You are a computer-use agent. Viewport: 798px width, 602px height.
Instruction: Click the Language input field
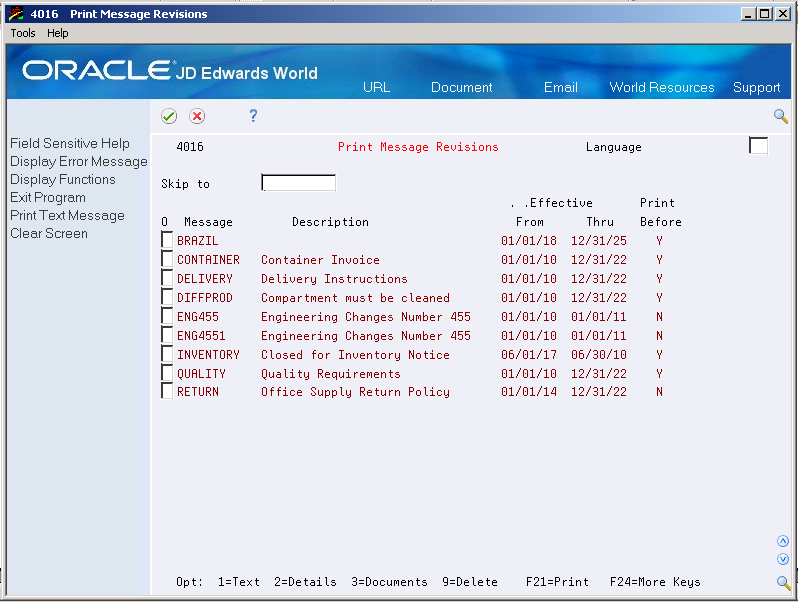(x=758, y=146)
